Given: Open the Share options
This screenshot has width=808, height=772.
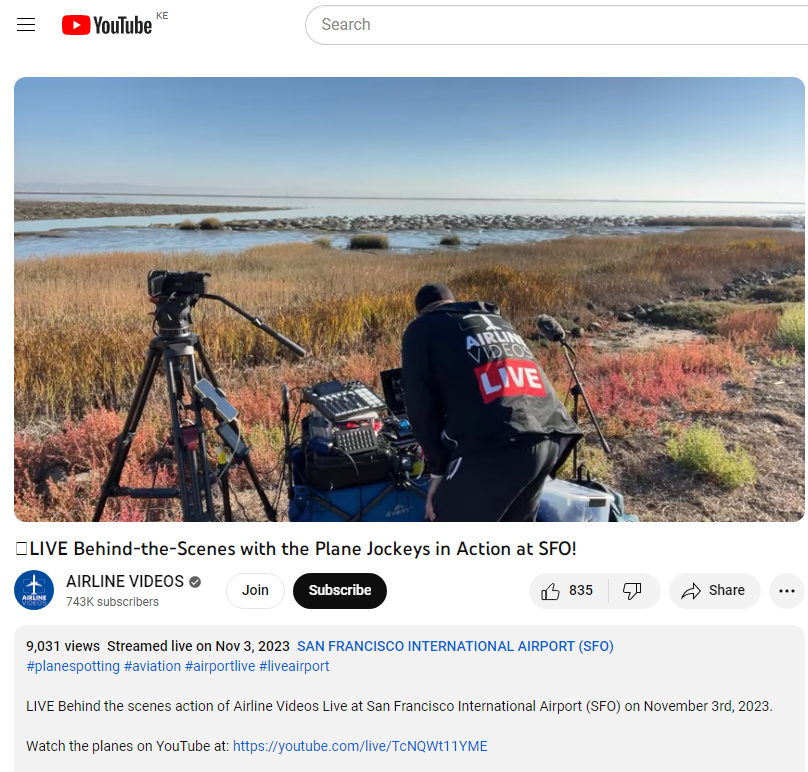Looking at the screenshot, I should pyautogui.click(x=714, y=590).
